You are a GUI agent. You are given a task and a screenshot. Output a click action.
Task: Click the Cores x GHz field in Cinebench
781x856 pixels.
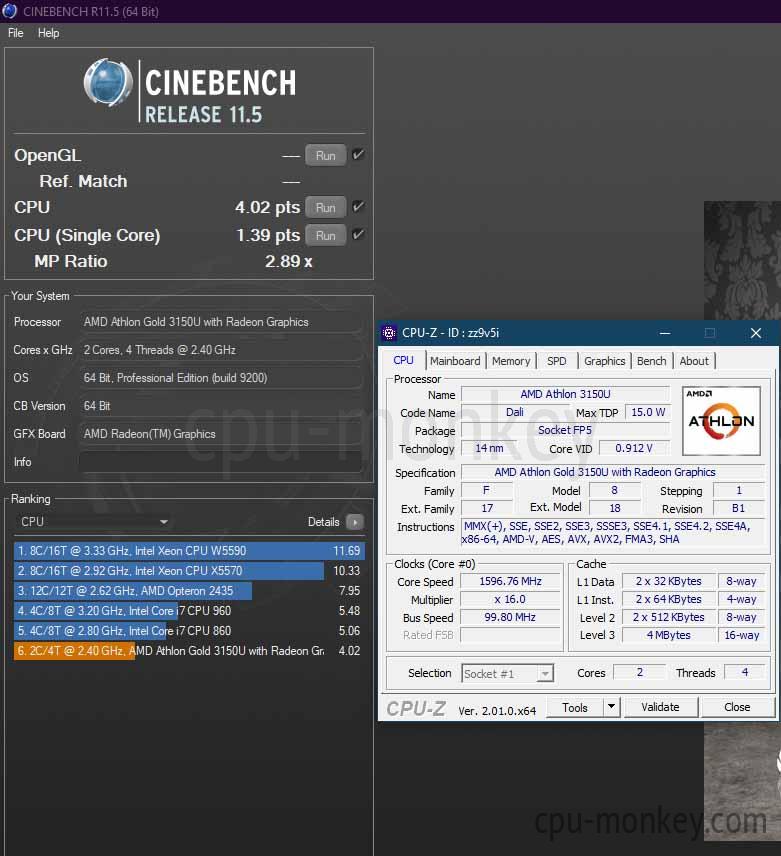click(x=220, y=350)
